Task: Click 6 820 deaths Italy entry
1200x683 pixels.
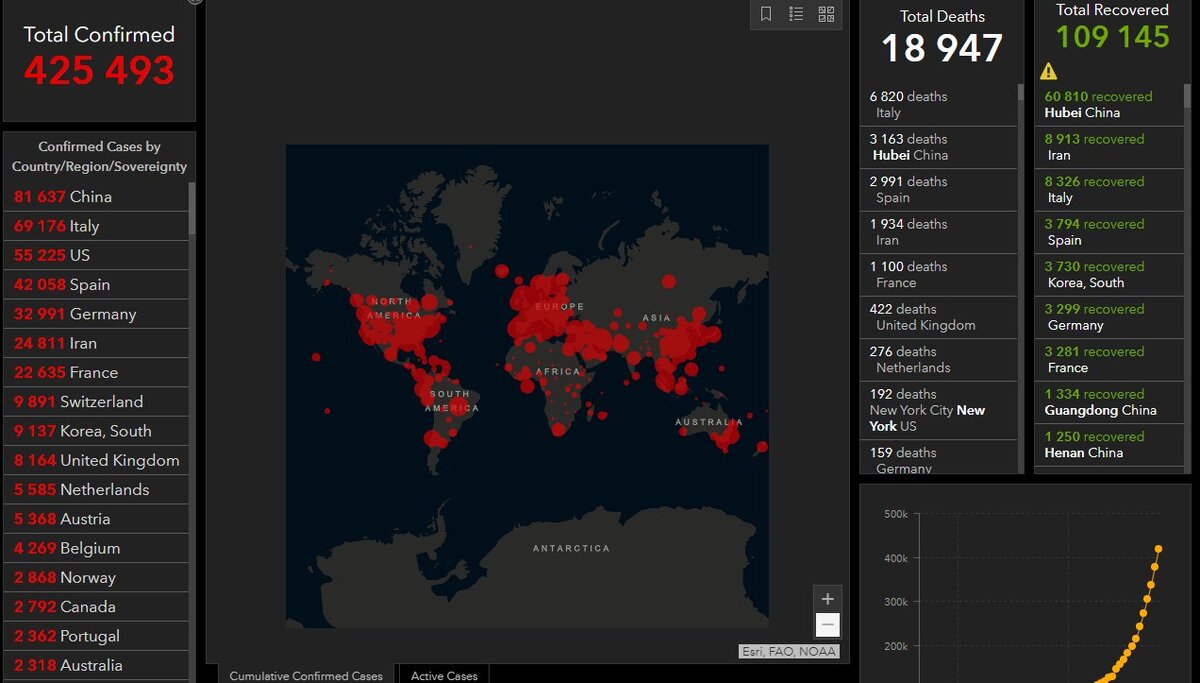Action: coord(938,105)
